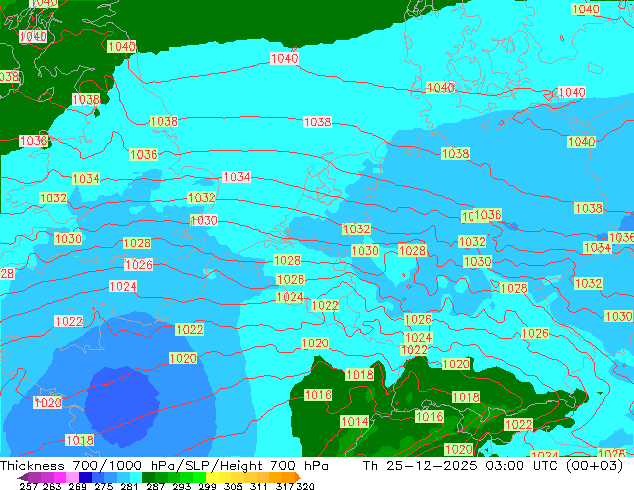Click the bright lime green legend swatch
Viewport: 634px width, 490px height.
[x=199, y=477]
